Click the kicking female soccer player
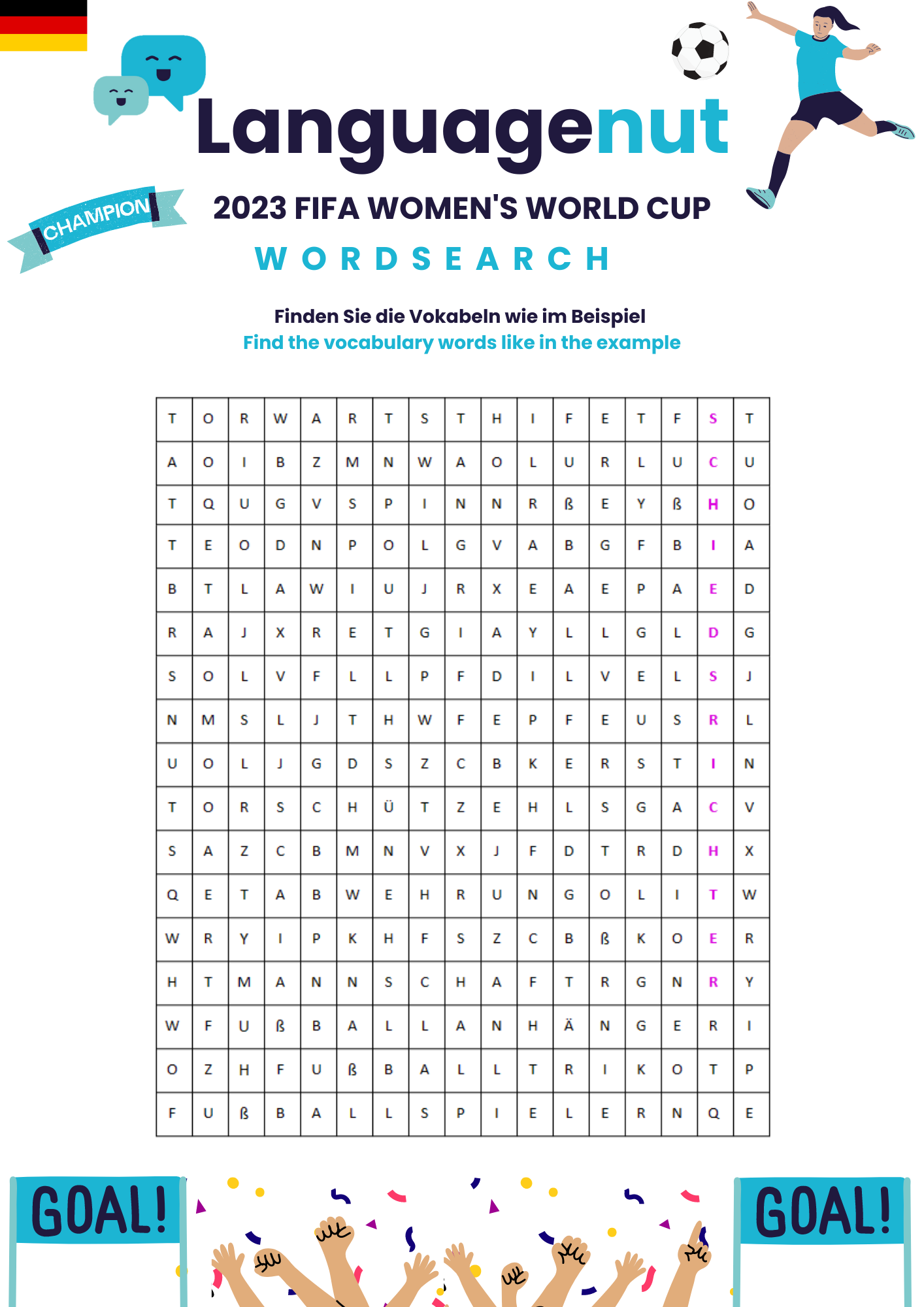 click(829, 105)
